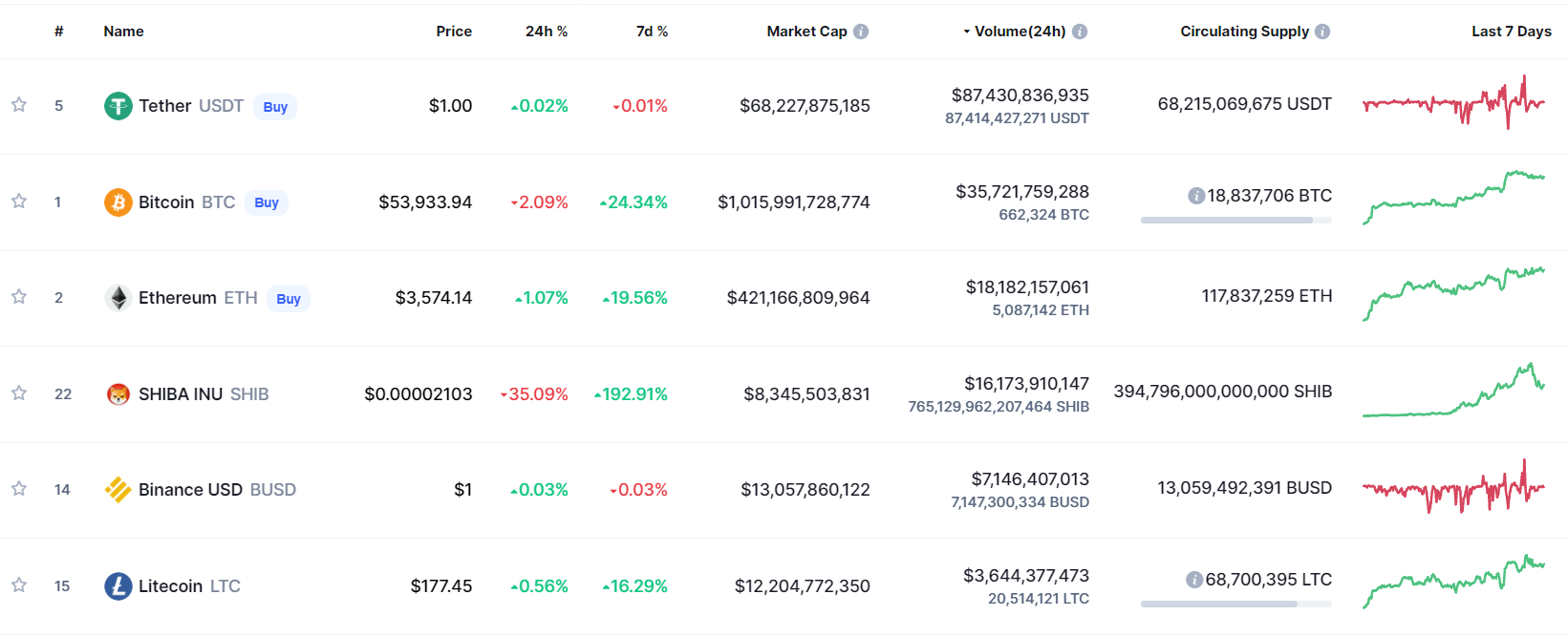Click Litecoin circulating supply progress bar

click(1236, 604)
